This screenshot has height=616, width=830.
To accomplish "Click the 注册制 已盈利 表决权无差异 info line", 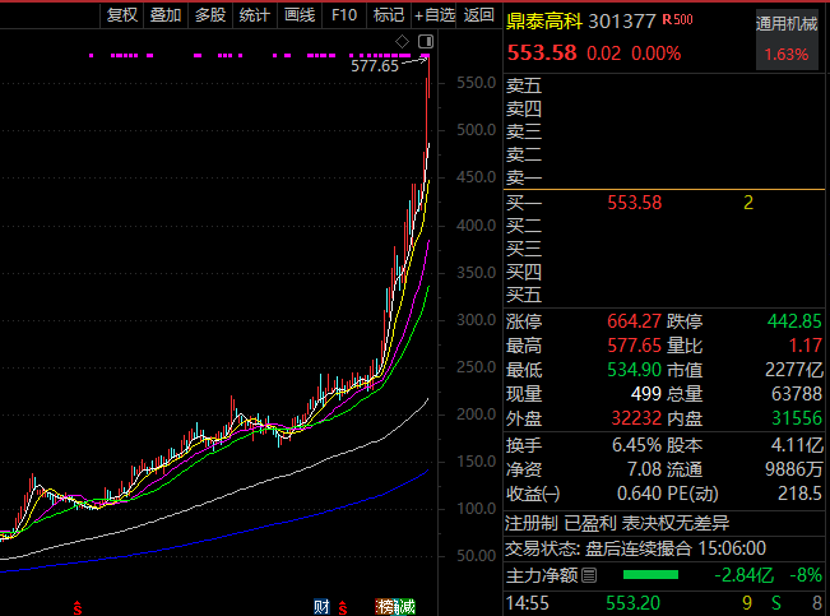I will [x=617, y=523].
